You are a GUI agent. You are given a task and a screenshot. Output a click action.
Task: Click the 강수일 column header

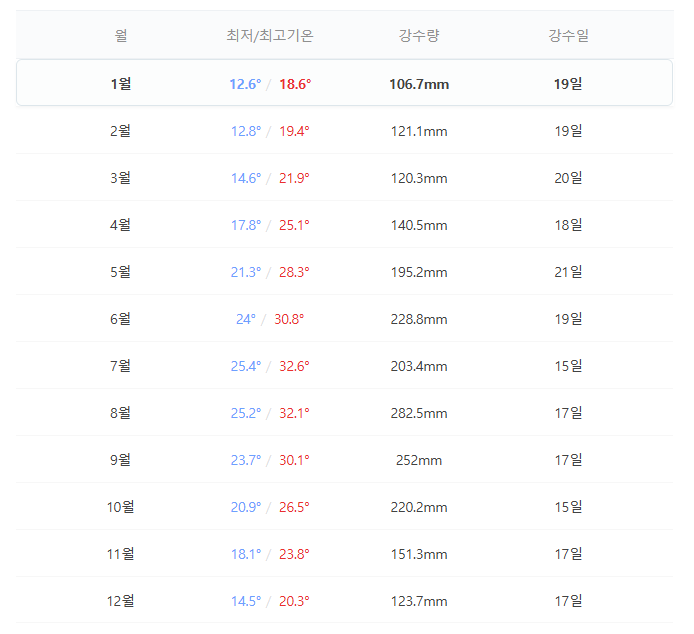pyautogui.click(x=568, y=35)
